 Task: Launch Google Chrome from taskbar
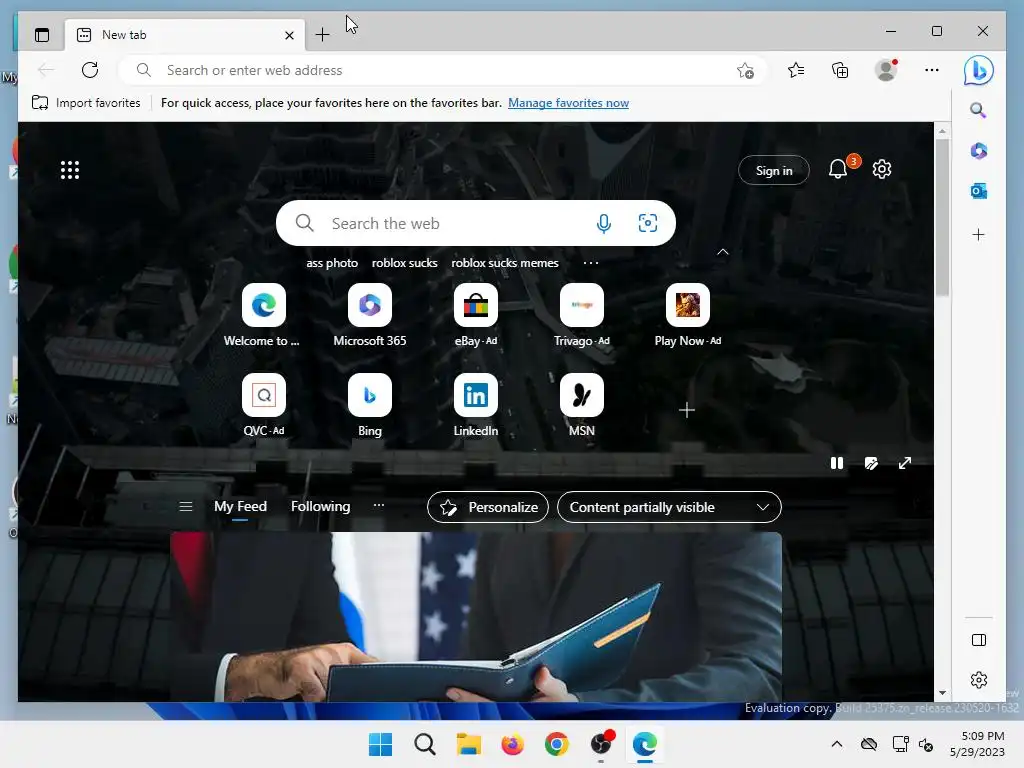point(556,744)
